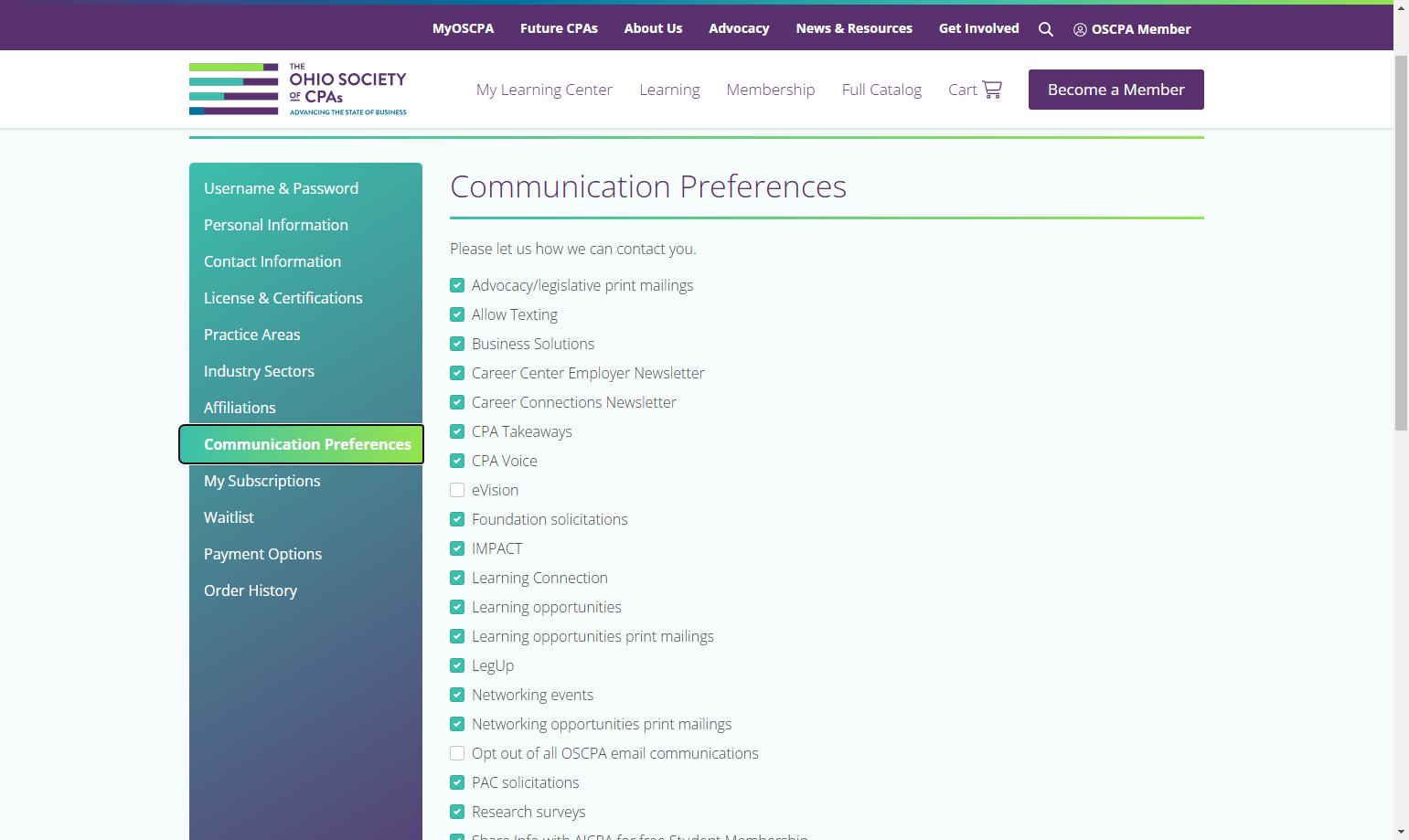Open News & Resources menu
Screen dimensions: 1409x840
pos(854,28)
